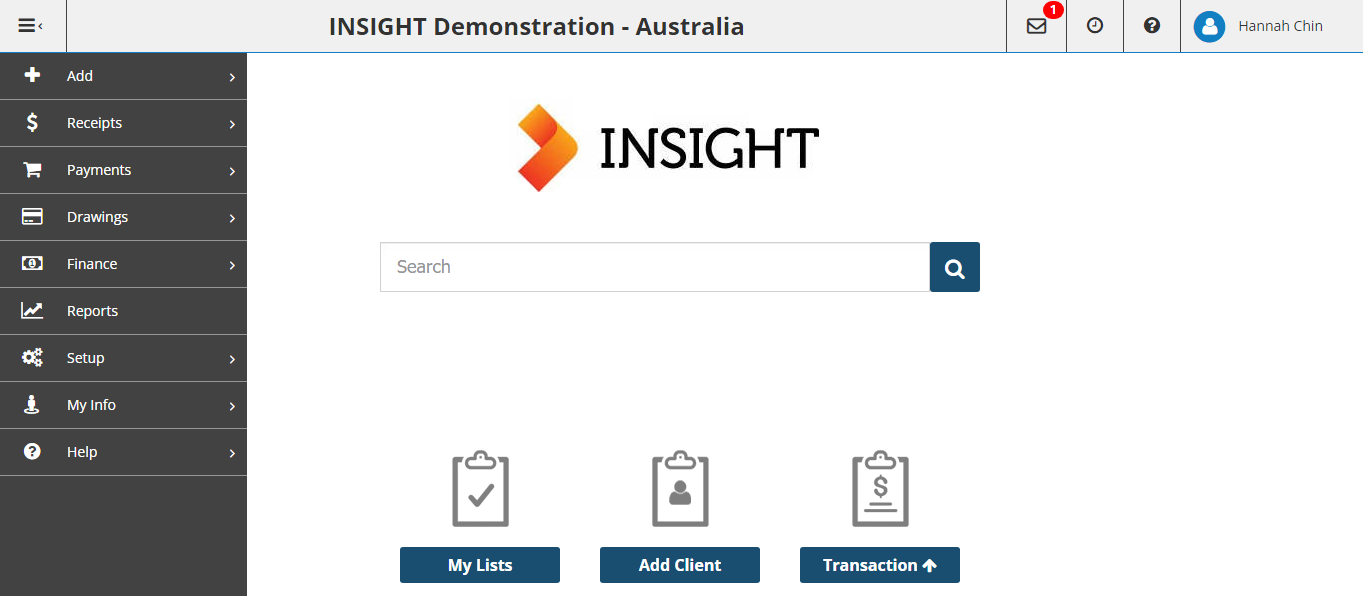Click the banknote icon beside Finance
The image size is (1363, 596).
[x=32, y=263]
